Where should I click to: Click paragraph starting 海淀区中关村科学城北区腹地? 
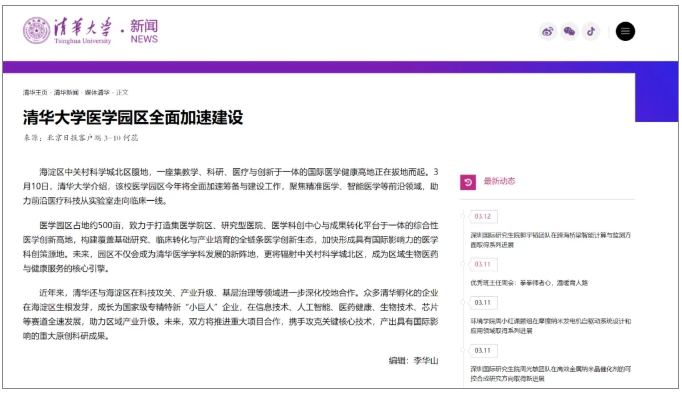click(231, 187)
